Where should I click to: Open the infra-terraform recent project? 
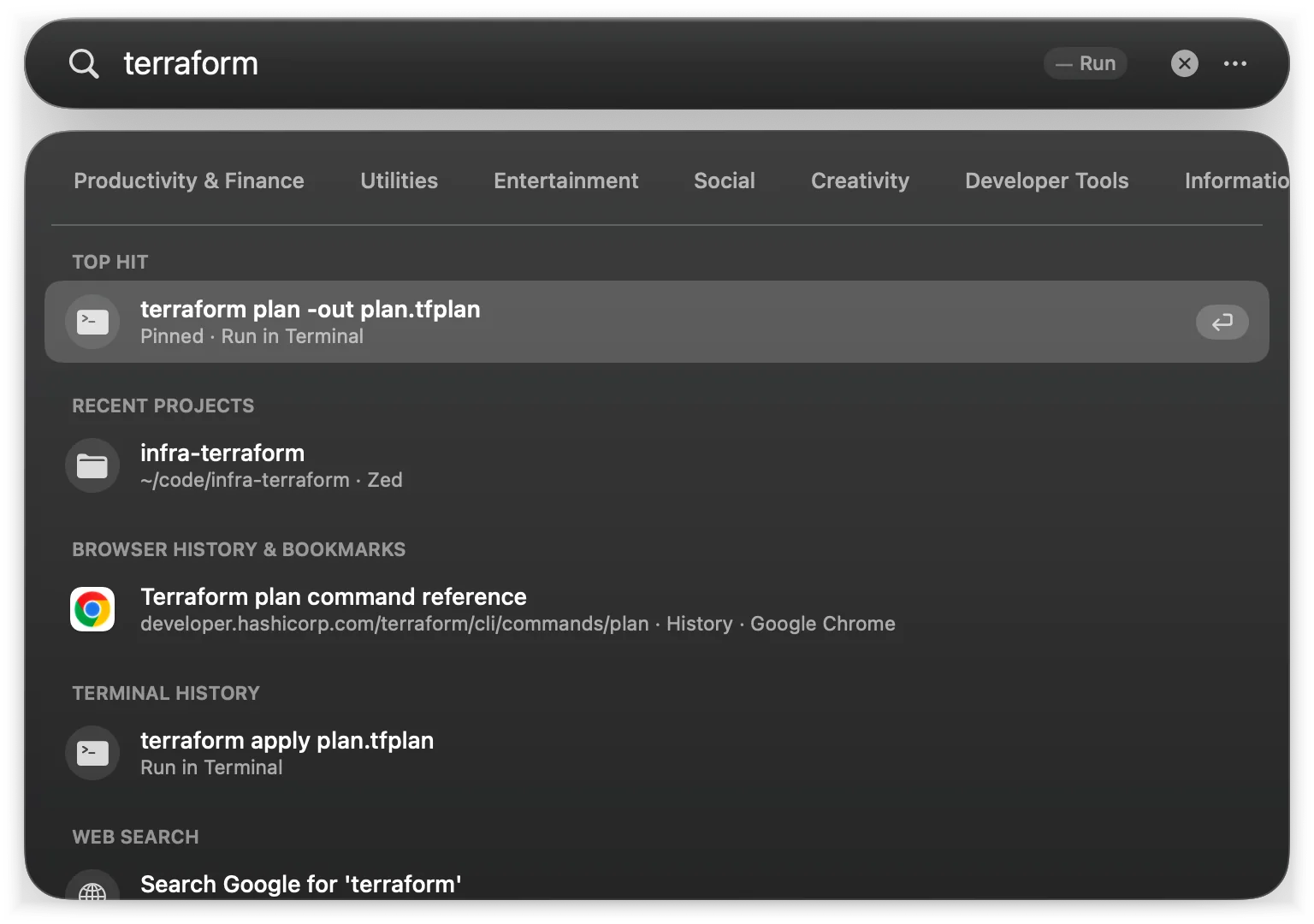(x=657, y=465)
